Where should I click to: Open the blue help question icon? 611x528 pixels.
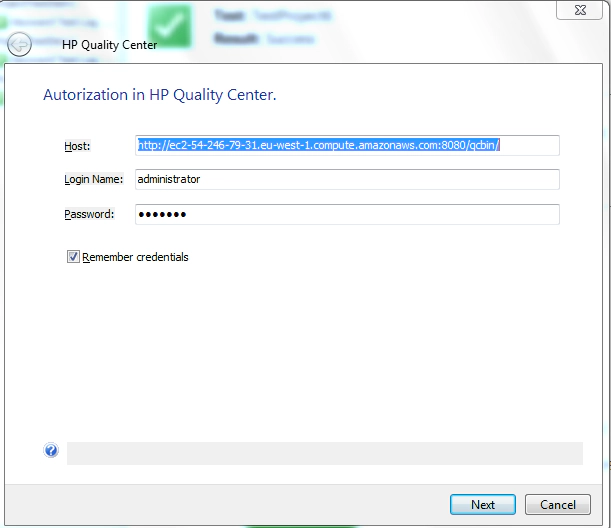pyautogui.click(x=51, y=450)
